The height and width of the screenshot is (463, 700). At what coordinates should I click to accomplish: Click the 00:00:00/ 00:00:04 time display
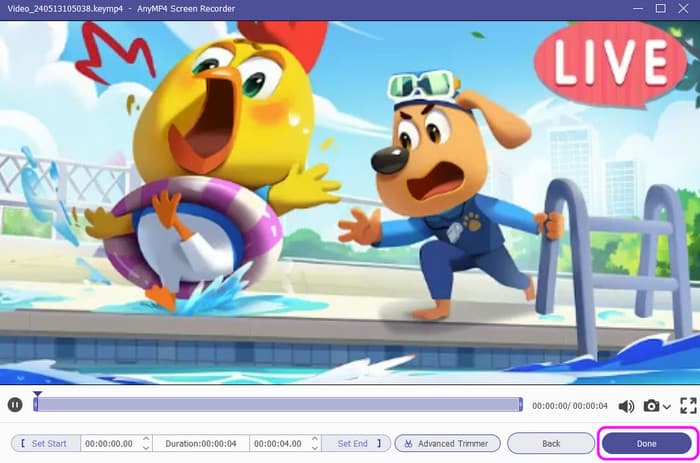[x=570, y=406]
